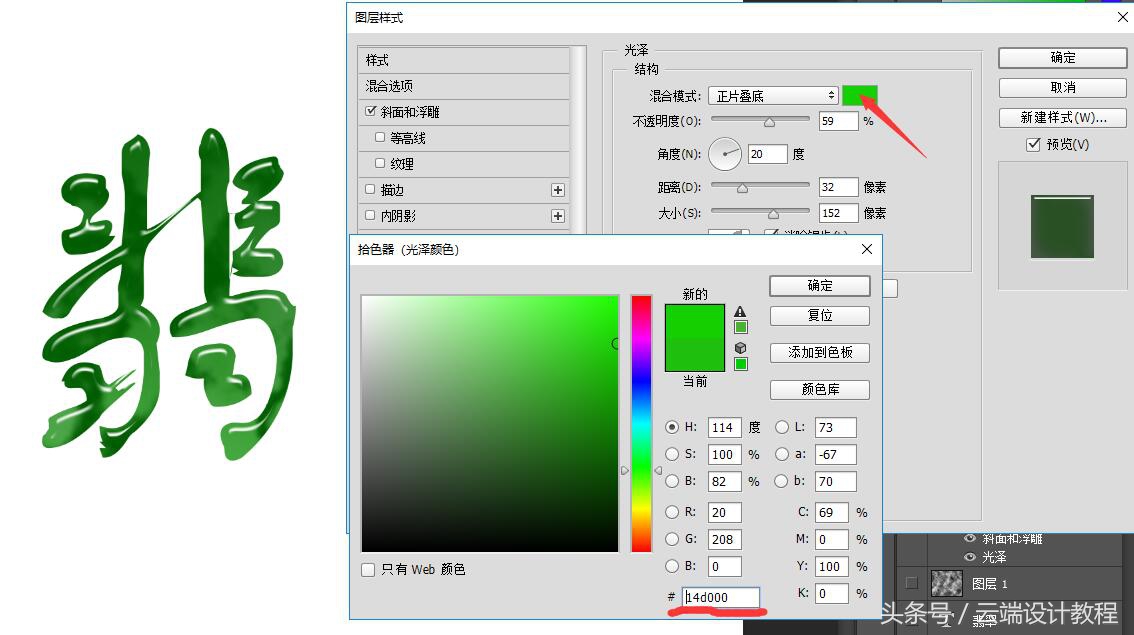Check the 只有 Web 颜色 option
The width and height of the screenshot is (1134, 635).
[x=367, y=569]
